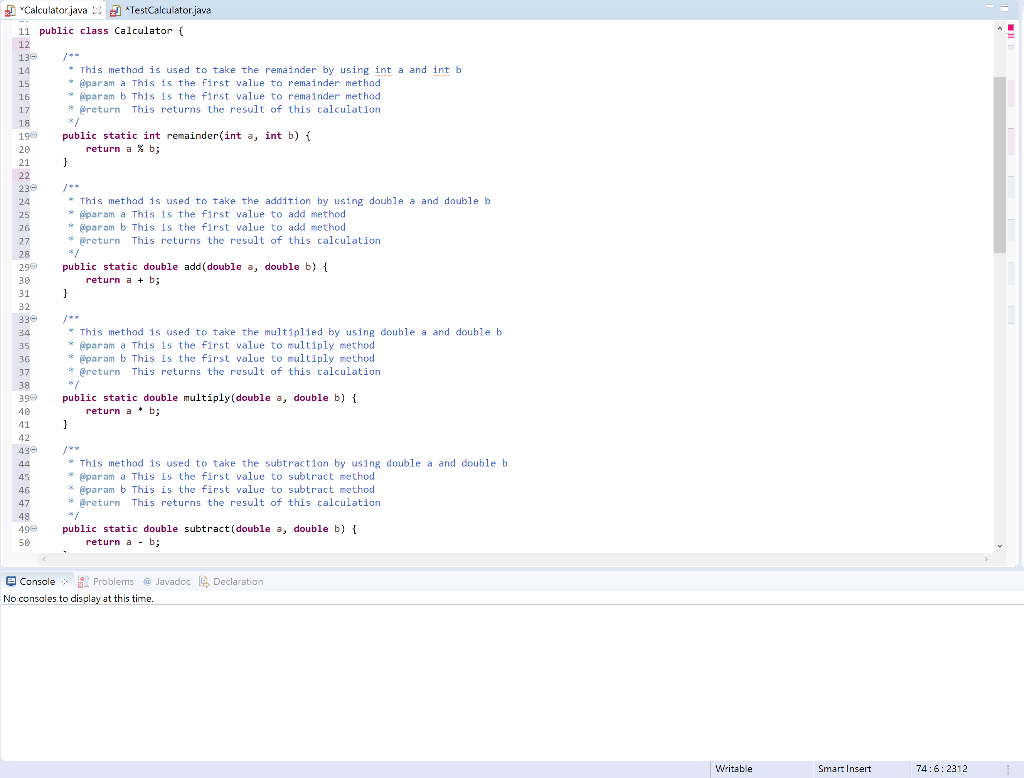Click the TestCalculator.java file icon
Image resolution: width=1024 pixels, height=778 pixels.
click(x=116, y=10)
